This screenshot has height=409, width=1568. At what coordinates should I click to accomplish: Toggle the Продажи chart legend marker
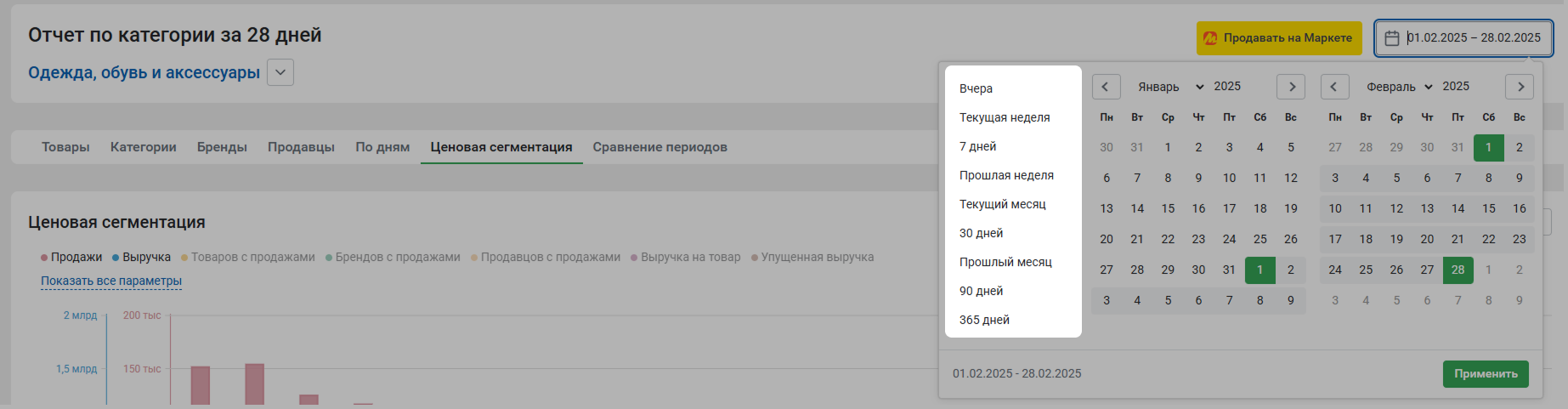click(x=44, y=258)
